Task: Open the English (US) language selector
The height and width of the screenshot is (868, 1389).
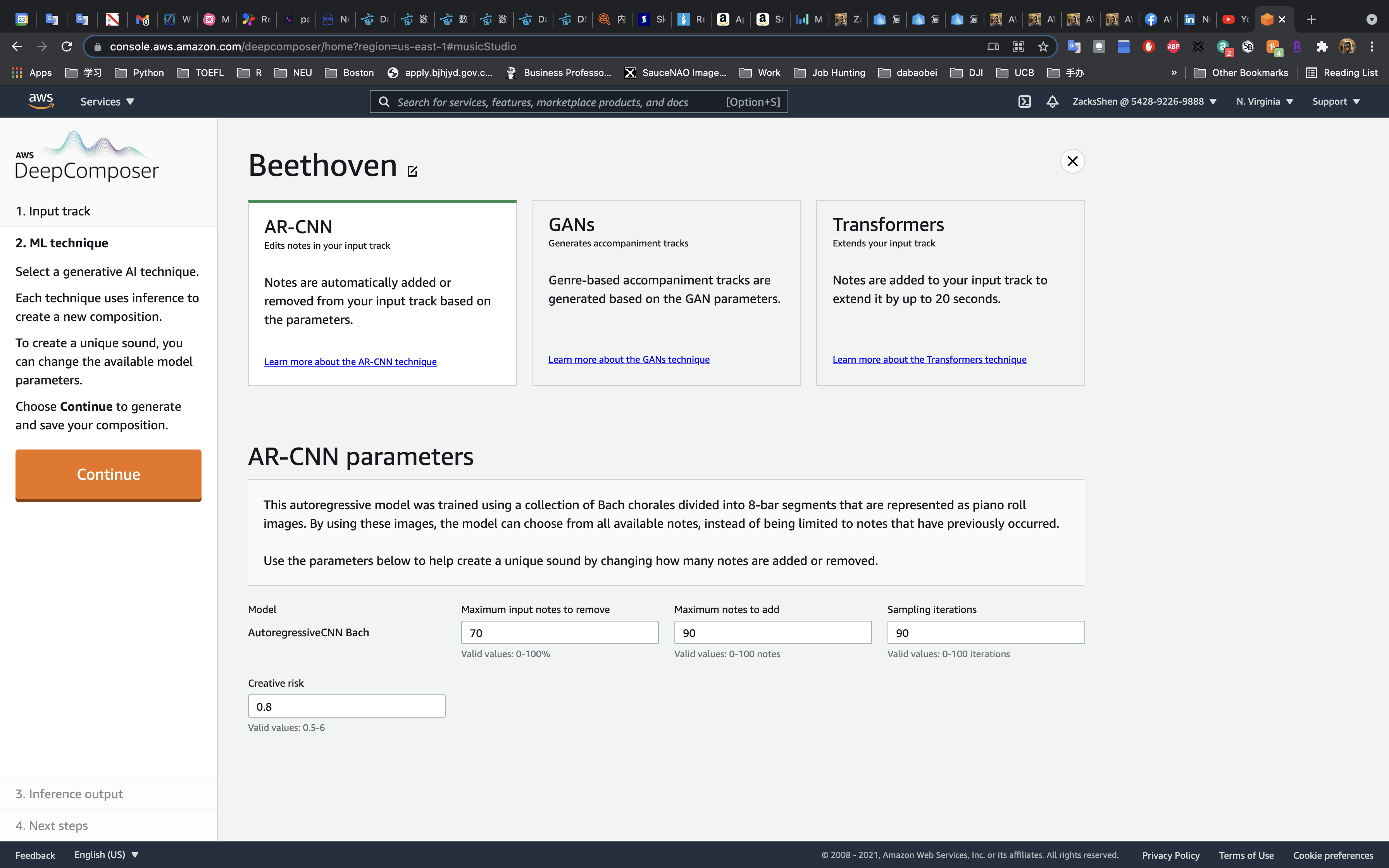Action: click(106, 854)
